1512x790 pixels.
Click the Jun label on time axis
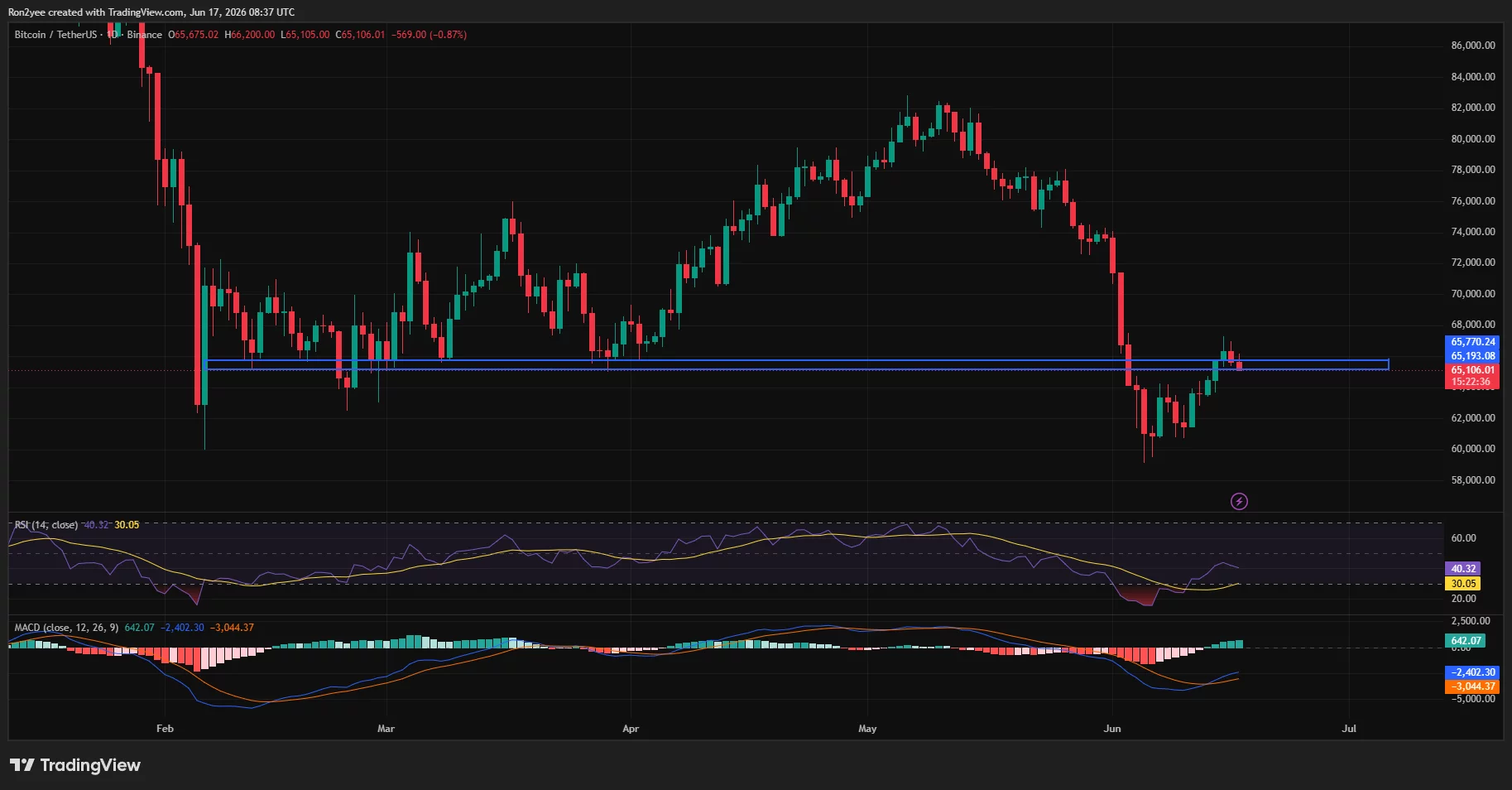pos(1112,729)
